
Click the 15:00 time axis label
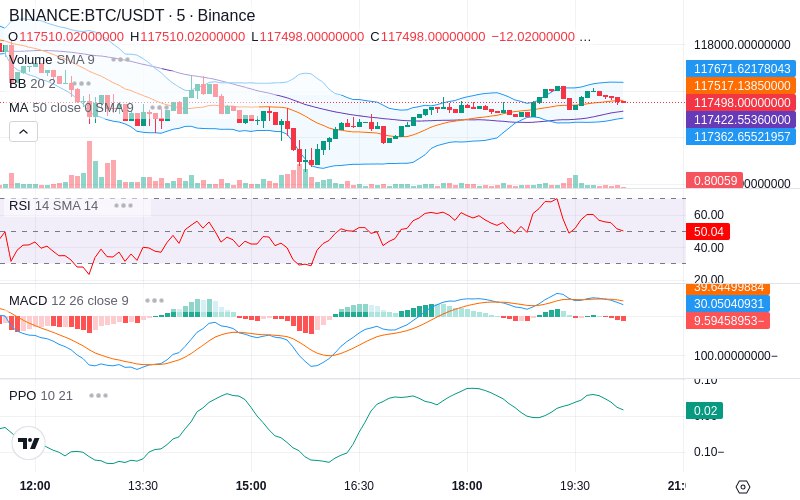251,486
